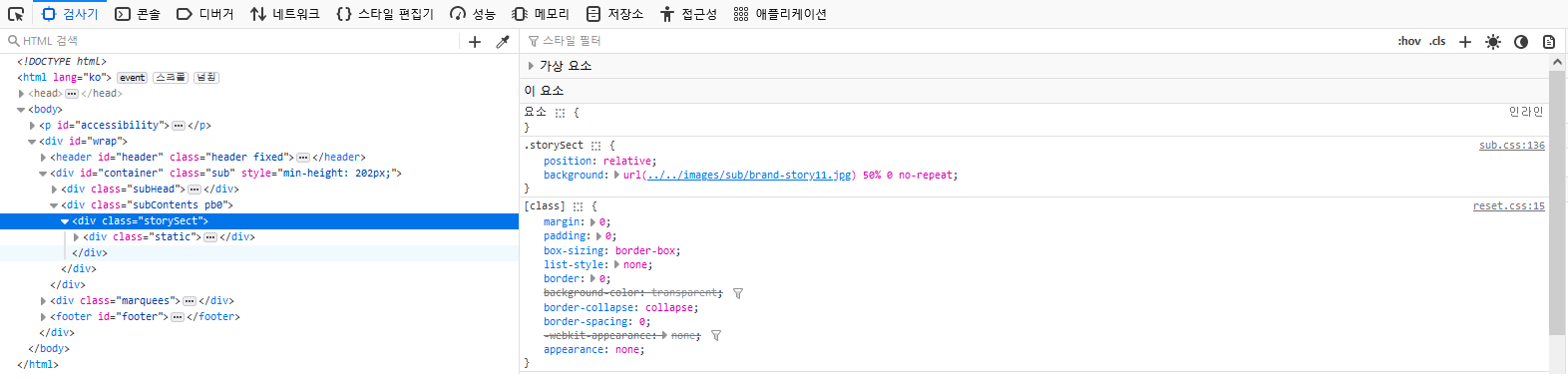Viewport: 1568px width, 379px height.
Task: Open the 성능 tab
Action: (473, 14)
